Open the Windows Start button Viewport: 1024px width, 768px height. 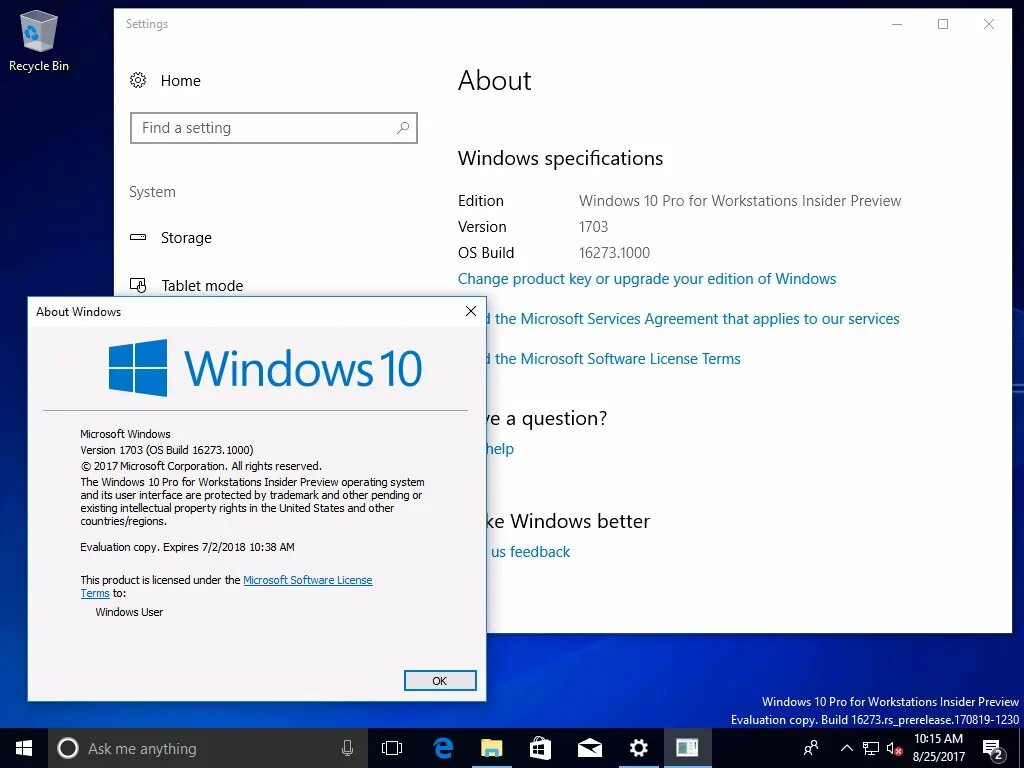pyautogui.click(x=24, y=748)
